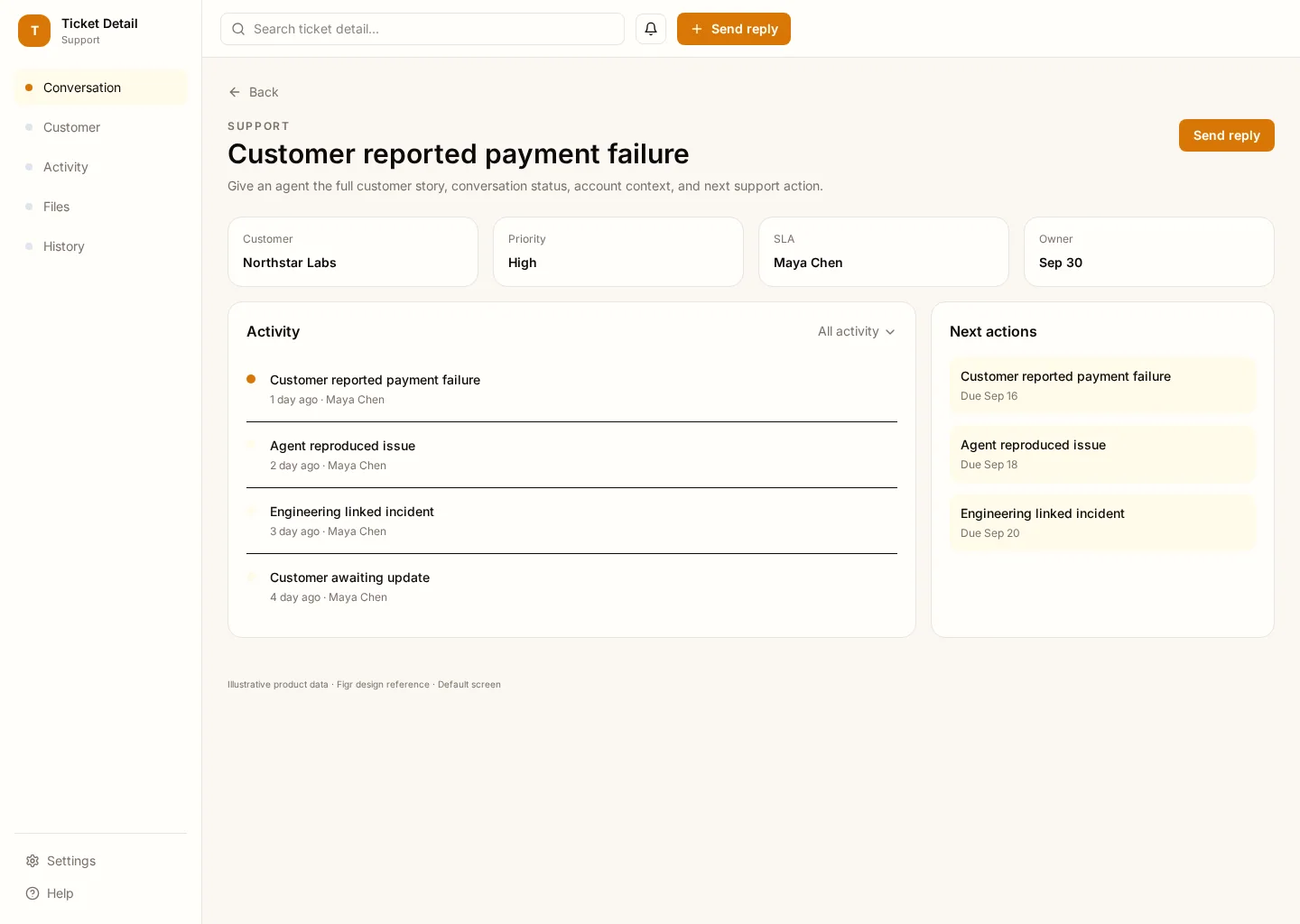
Task: Click the plus icon in top Send reply
Action: 697,29
